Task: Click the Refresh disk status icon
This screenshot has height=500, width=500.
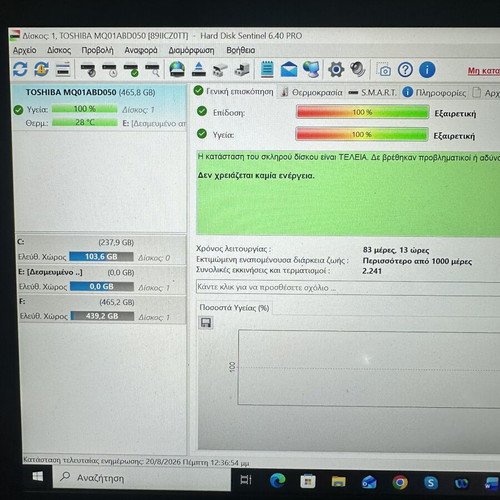Action: point(20,69)
